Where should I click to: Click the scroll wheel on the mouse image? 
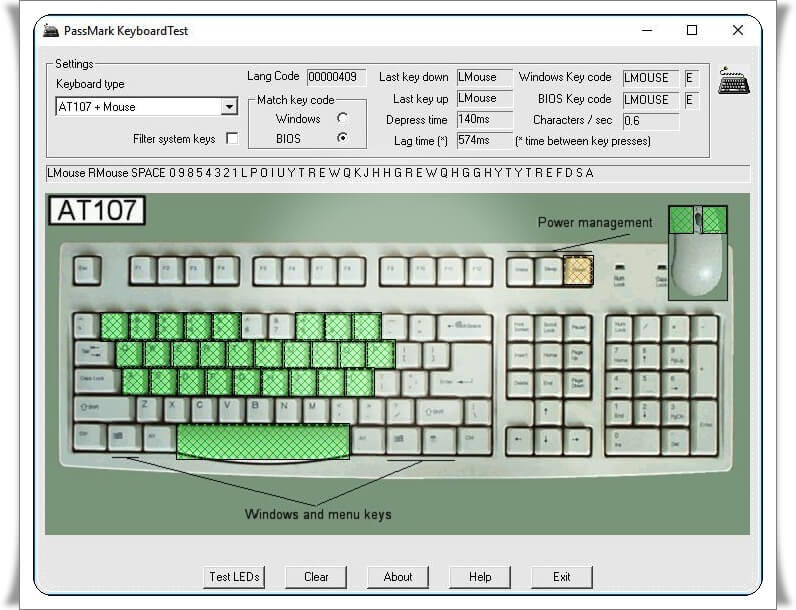(x=698, y=220)
